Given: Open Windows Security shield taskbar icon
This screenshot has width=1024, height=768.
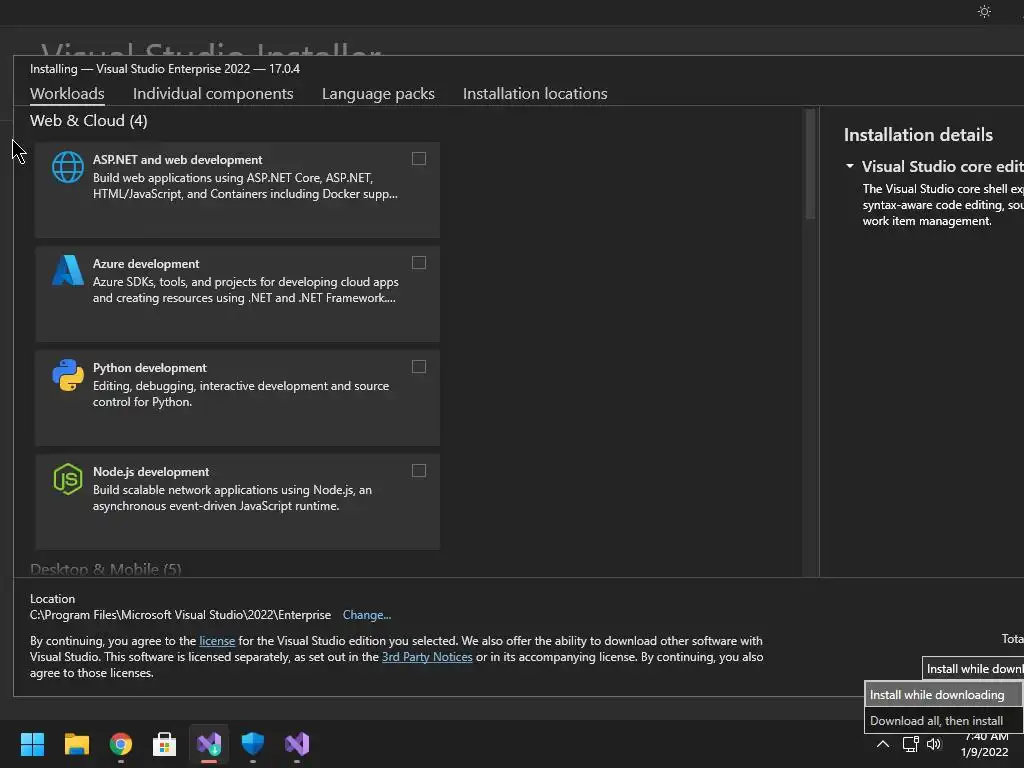Looking at the screenshot, I should (x=253, y=744).
